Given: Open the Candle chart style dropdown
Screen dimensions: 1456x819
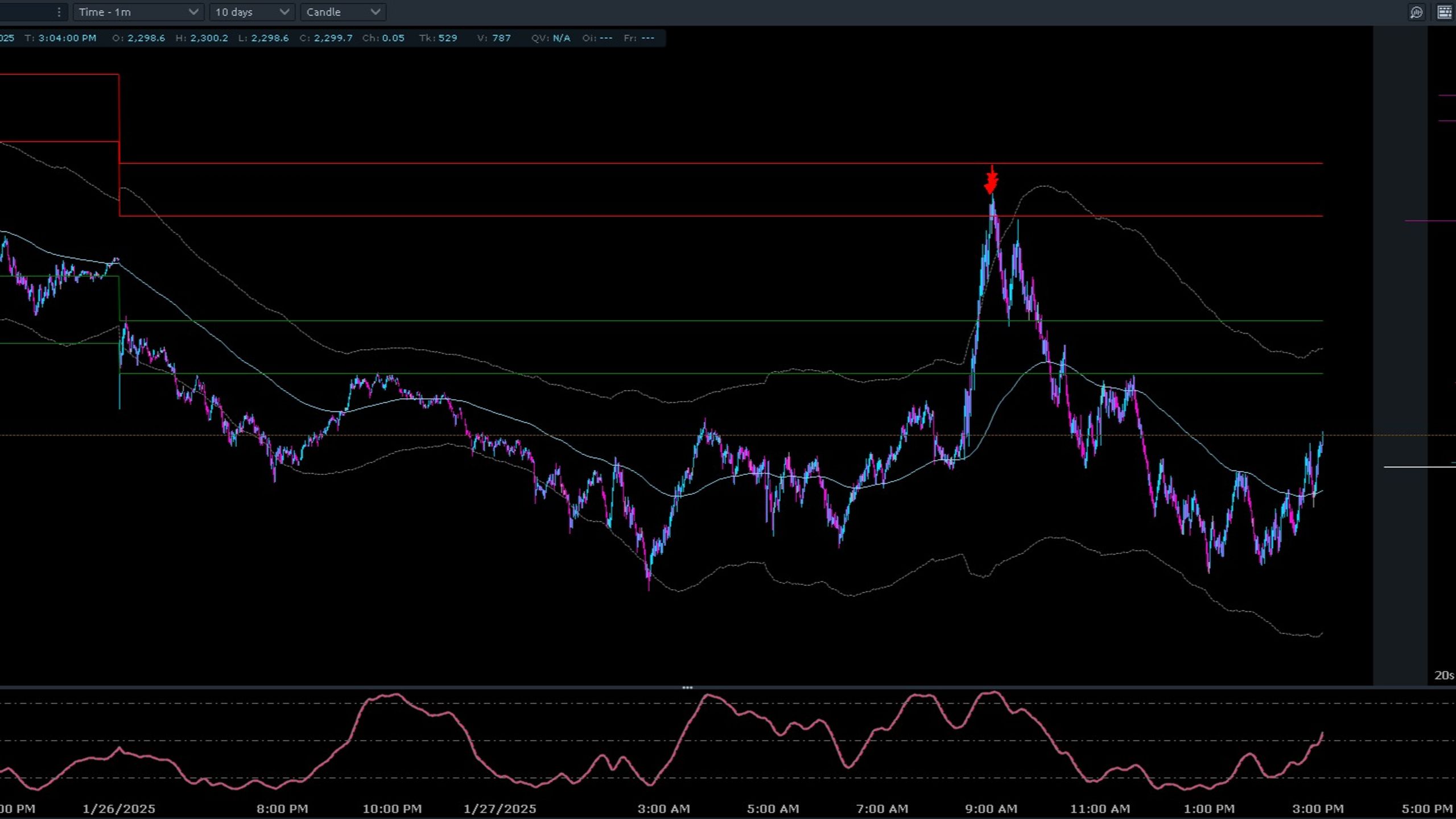Looking at the screenshot, I should tap(343, 12).
